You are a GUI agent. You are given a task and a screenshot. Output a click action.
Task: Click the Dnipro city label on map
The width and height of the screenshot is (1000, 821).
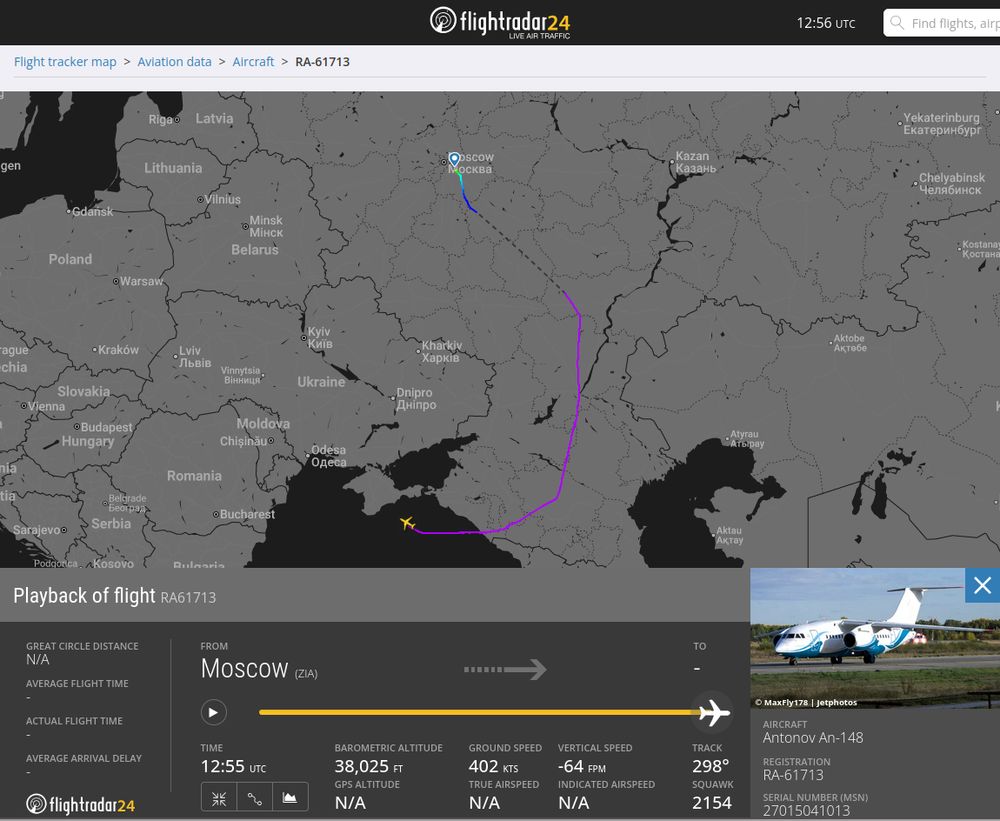point(416,398)
